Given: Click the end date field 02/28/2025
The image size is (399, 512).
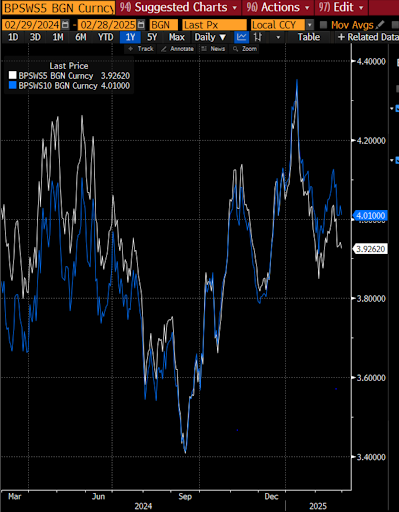Looking at the screenshot, I should click(x=108, y=25).
